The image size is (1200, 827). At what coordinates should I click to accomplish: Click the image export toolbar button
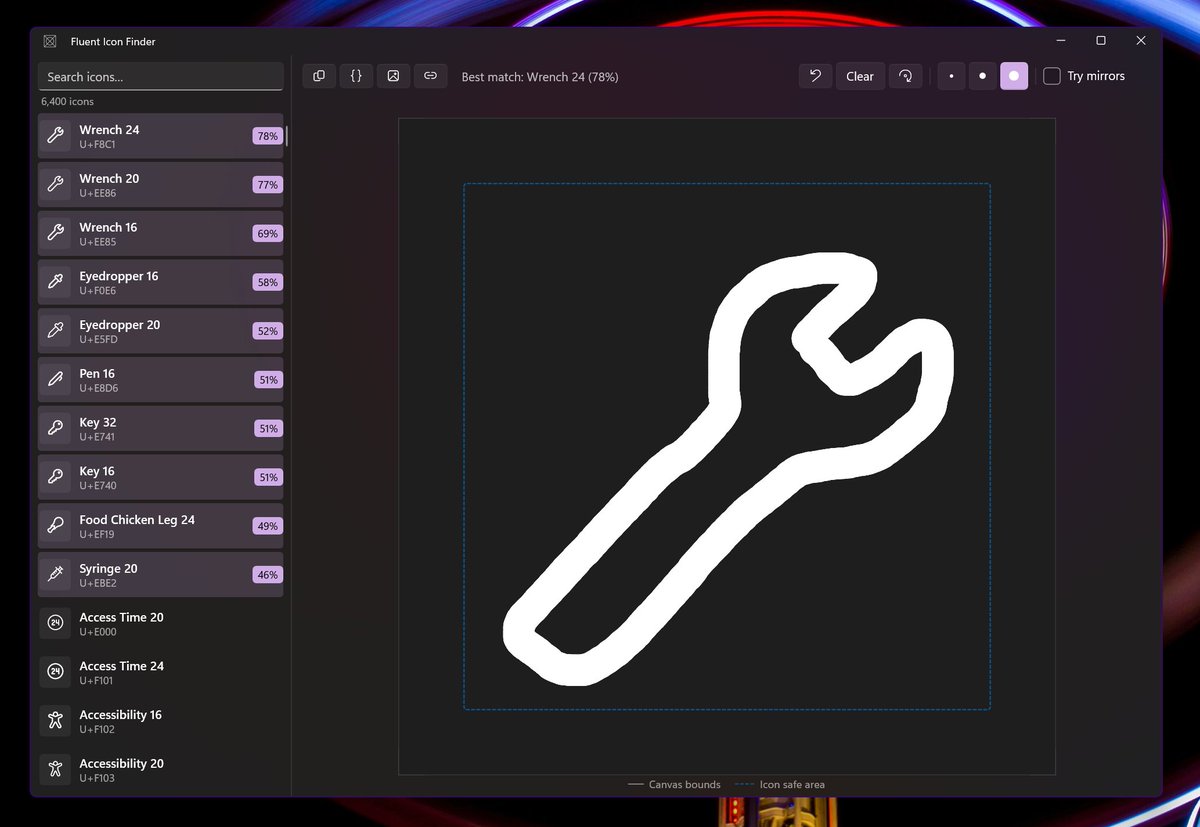(x=393, y=76)
